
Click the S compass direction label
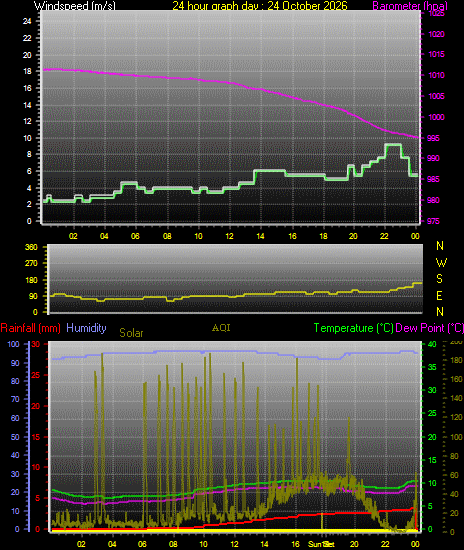[x=439, y=279]
